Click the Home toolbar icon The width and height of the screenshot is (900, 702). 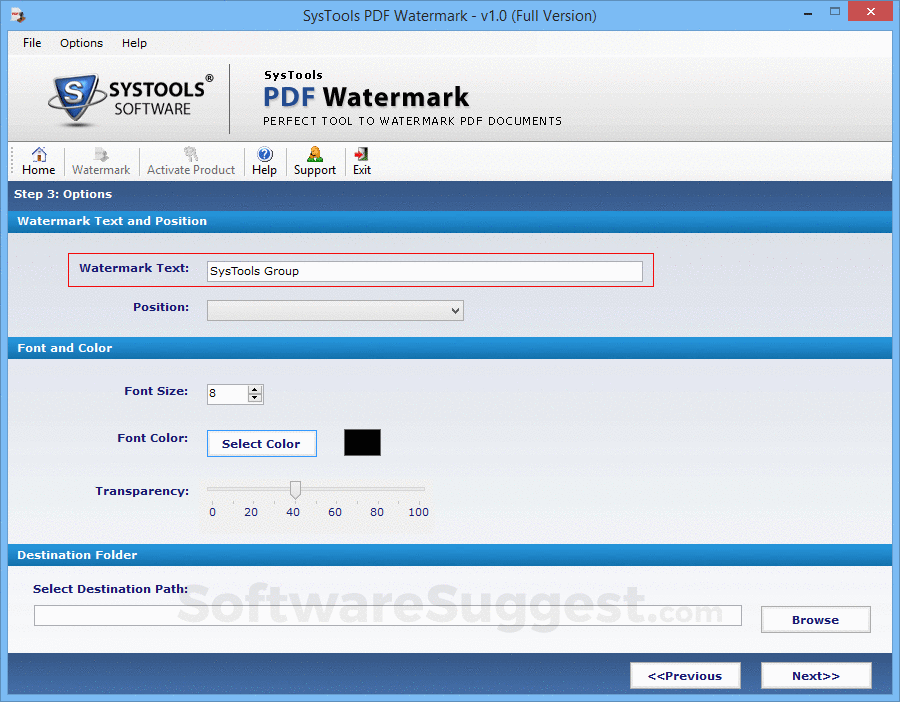pos(38,154)
